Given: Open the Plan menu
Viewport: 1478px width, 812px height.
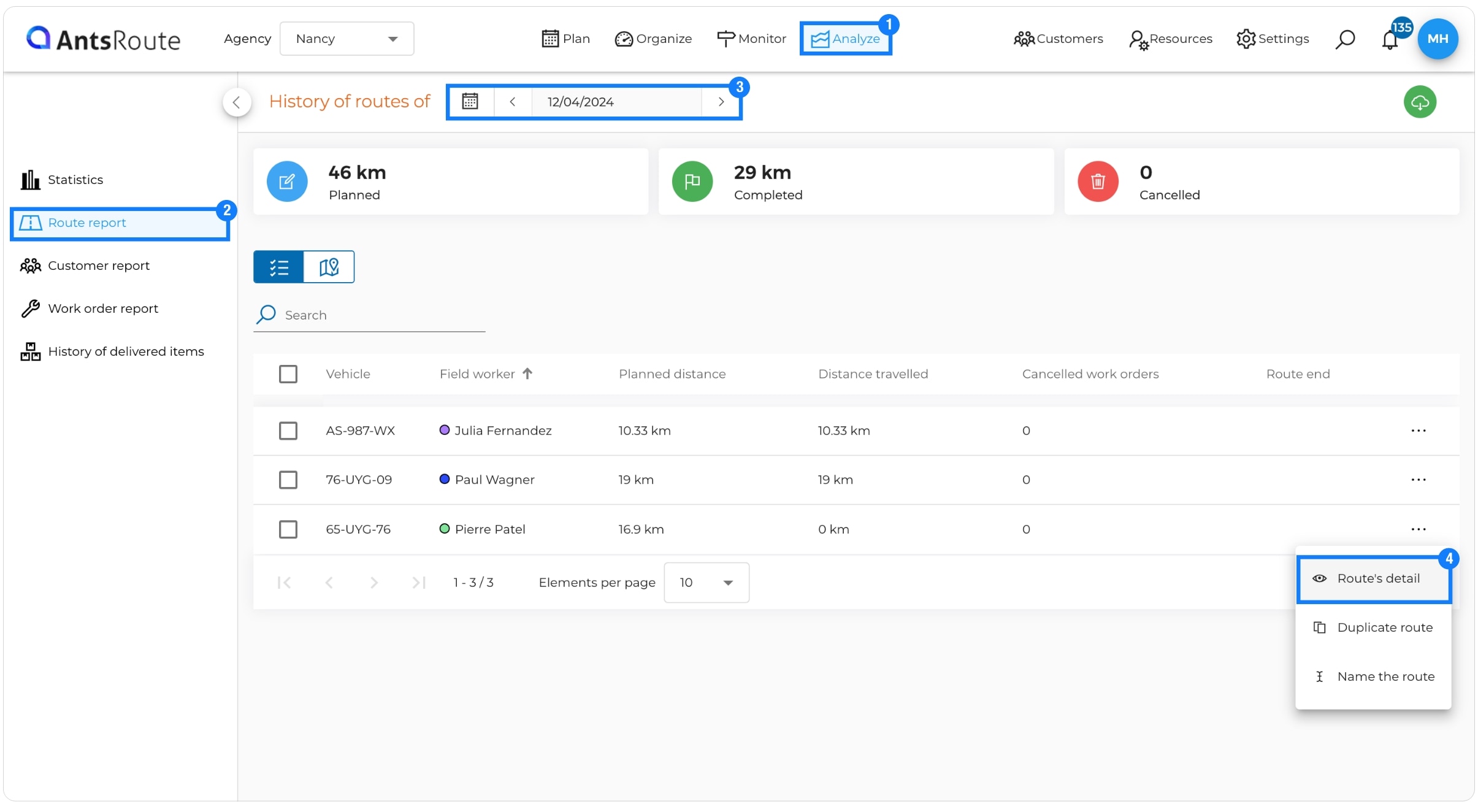Looking at the screenshot, I should (565, 39).
